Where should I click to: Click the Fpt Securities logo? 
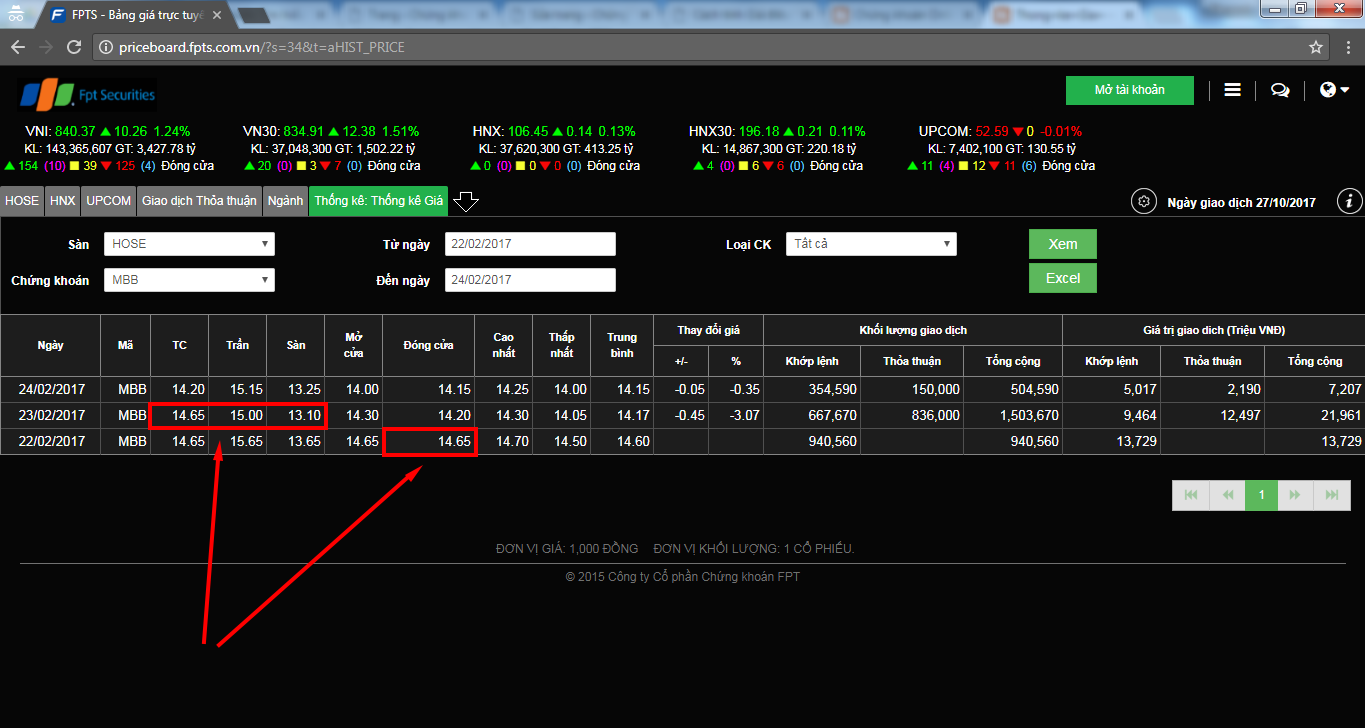pos(87,95)
